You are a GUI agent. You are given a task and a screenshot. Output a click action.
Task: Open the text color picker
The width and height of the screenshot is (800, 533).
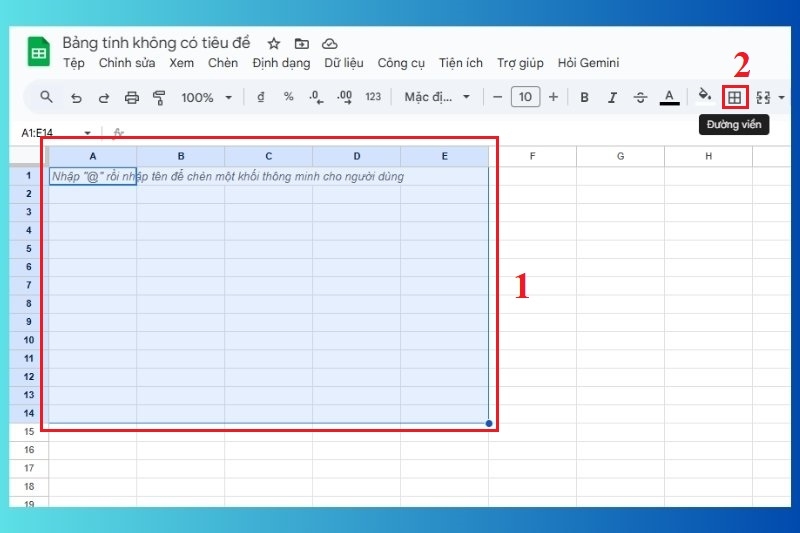669,97
